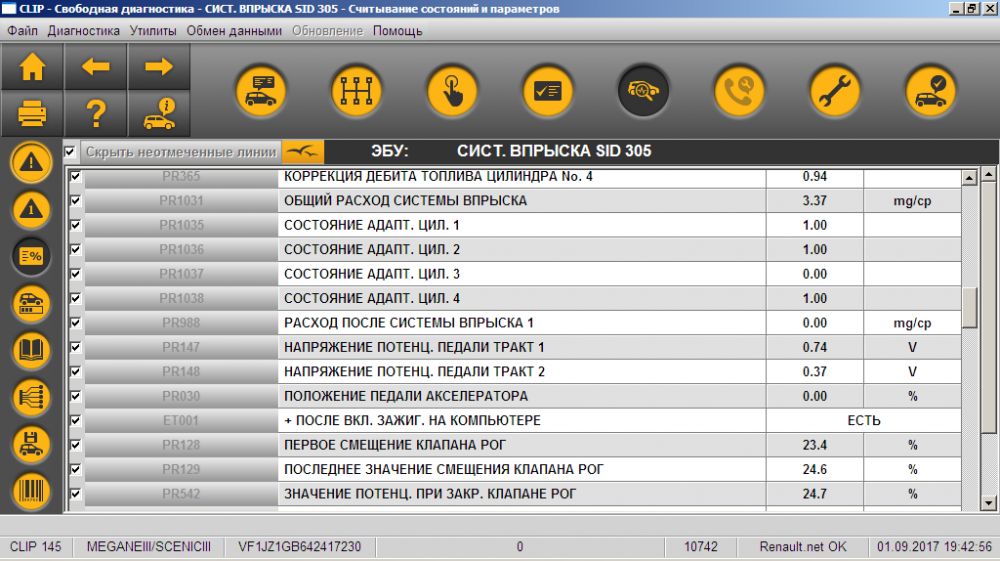Select the touch pointer hand icon
The width and height of the screenshot is (1000, 561).
pos(452,91)
